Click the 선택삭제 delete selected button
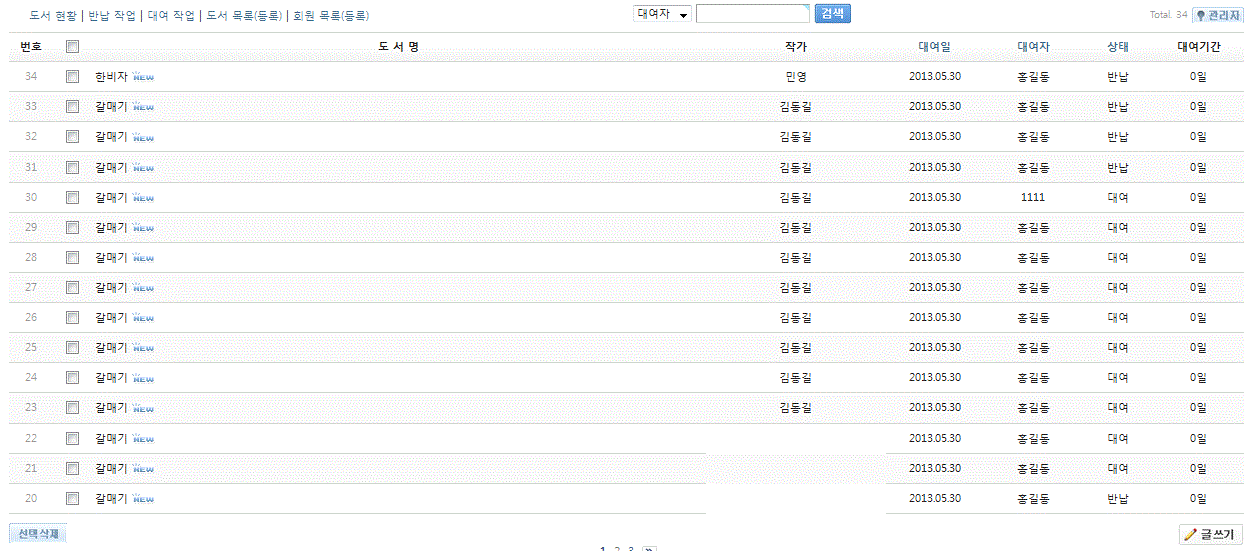 pos(38,533)
